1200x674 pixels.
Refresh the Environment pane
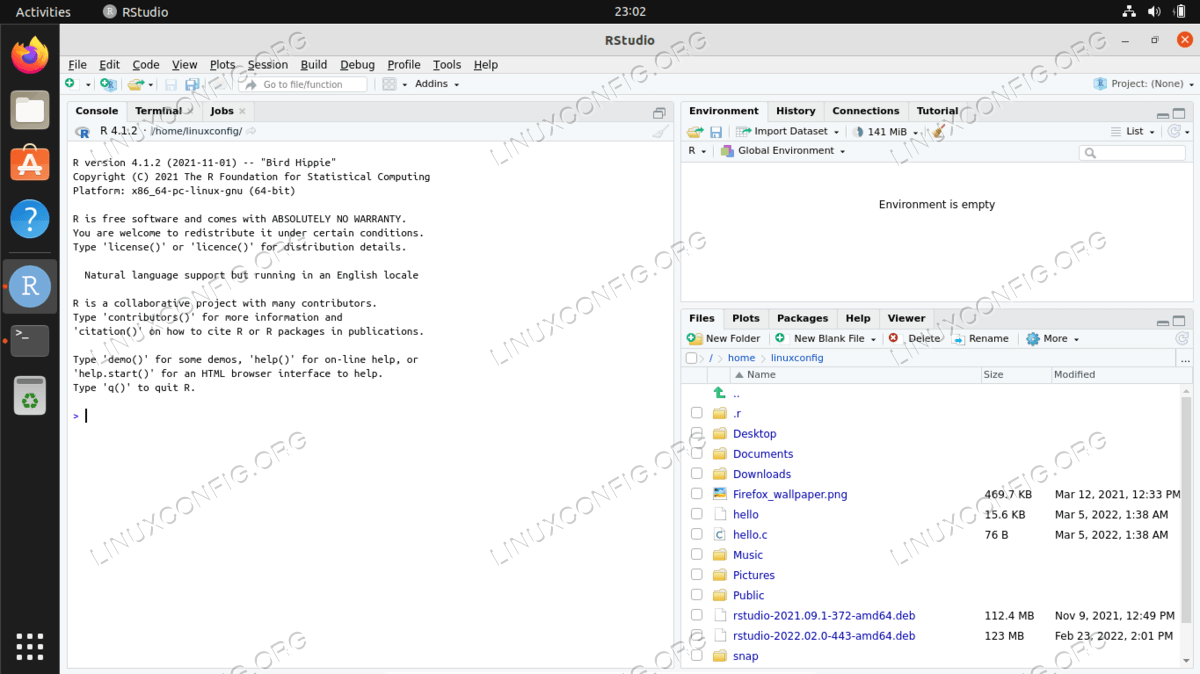pos(1176,131)
